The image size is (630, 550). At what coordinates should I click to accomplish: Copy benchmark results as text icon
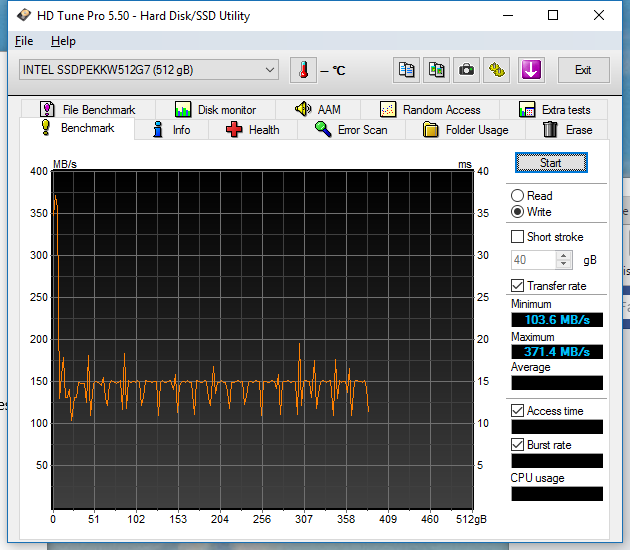click(x=406, y=70)
